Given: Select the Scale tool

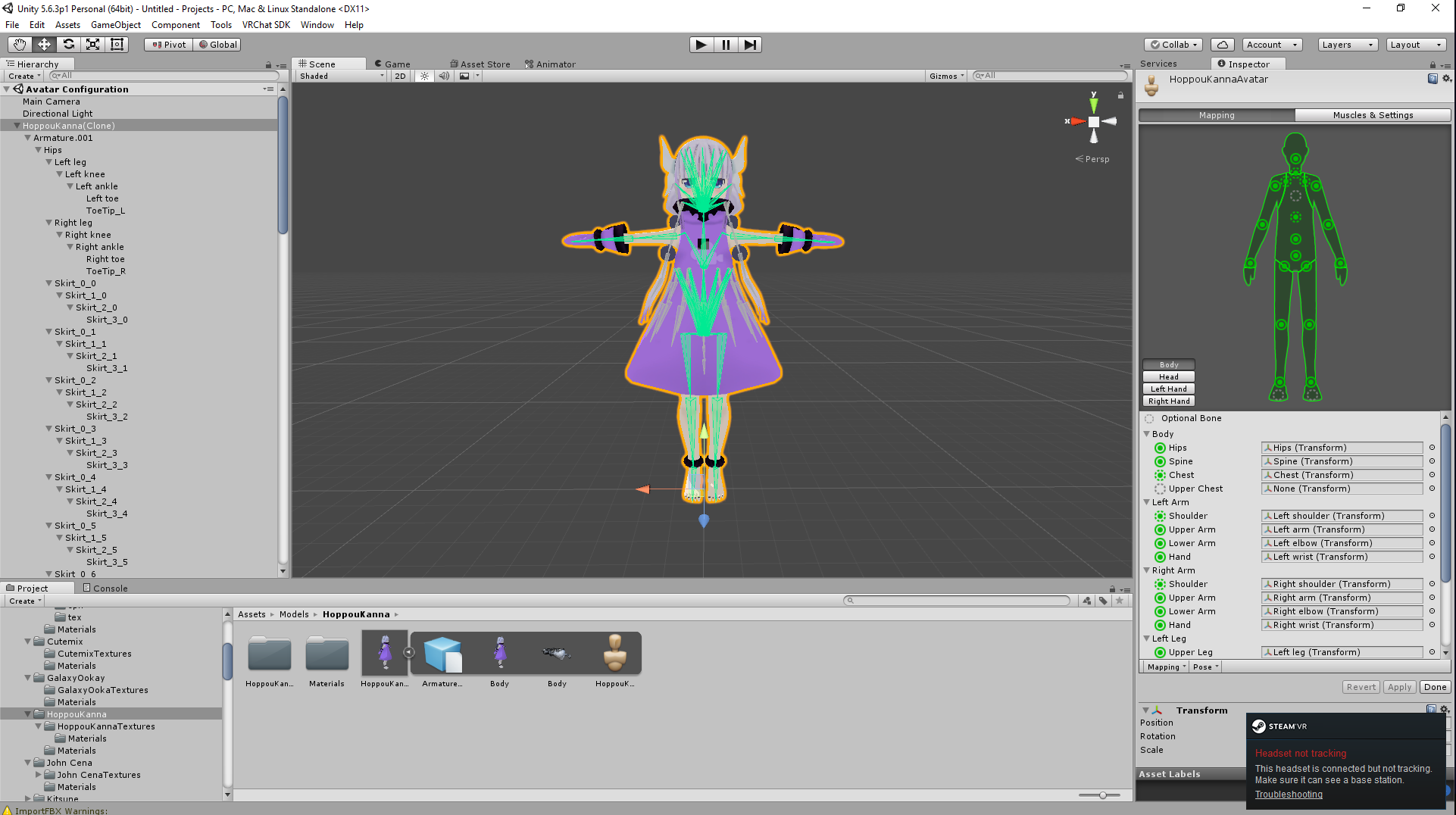Looking at the screenshot, I should [92, 45].
